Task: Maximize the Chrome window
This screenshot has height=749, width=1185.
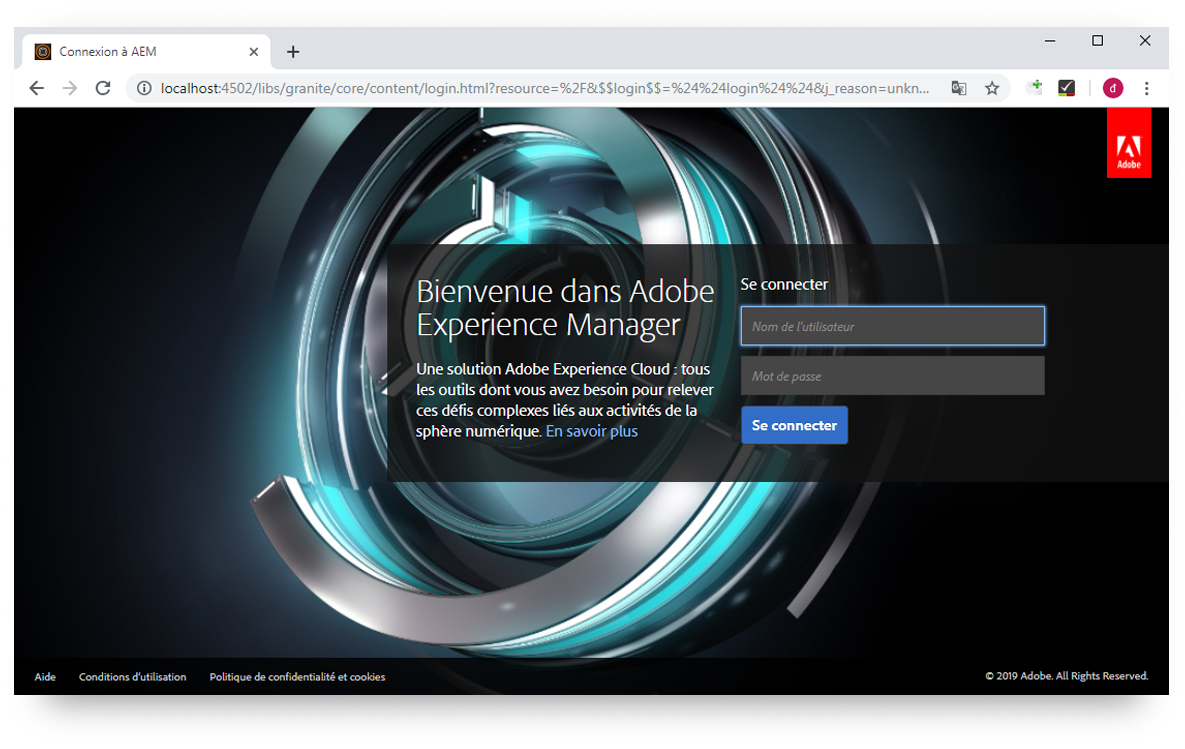Action: 1097,41
